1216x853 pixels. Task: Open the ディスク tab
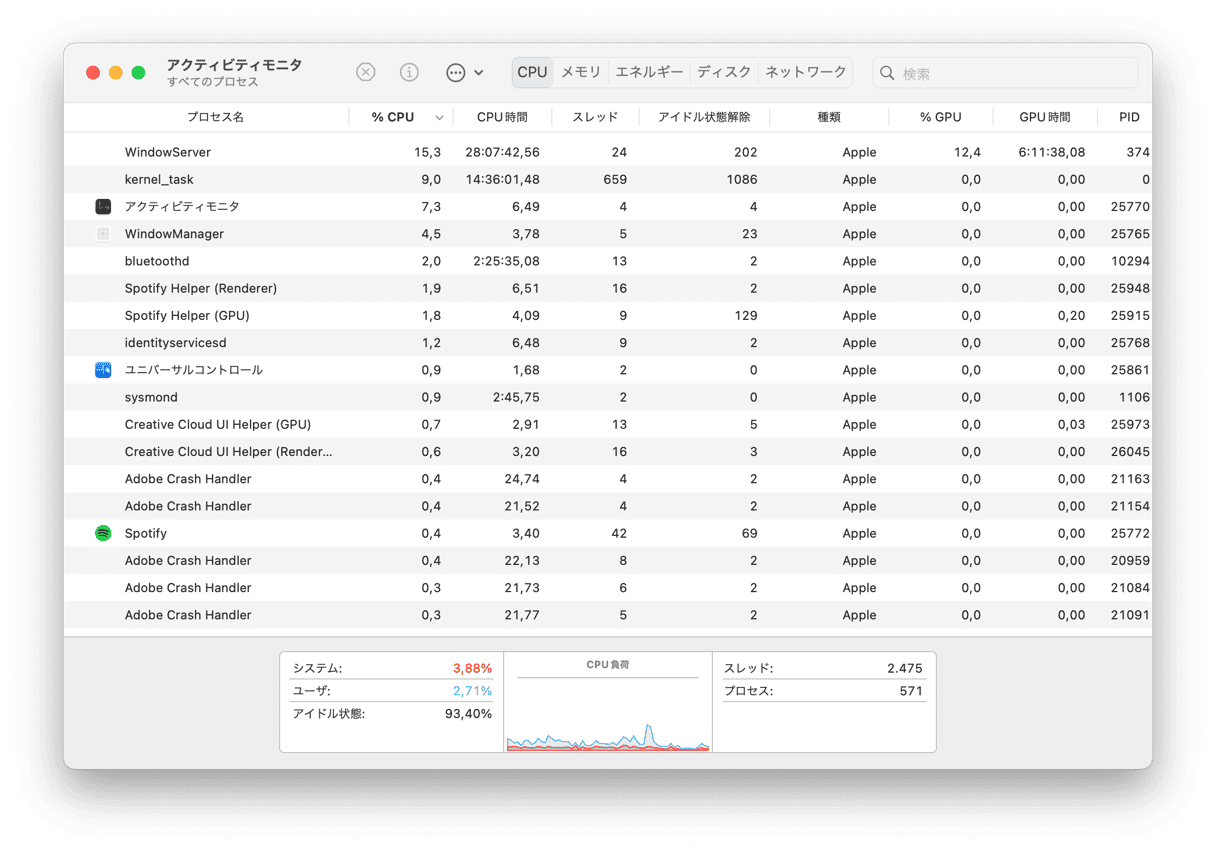[x=724, y=72]
